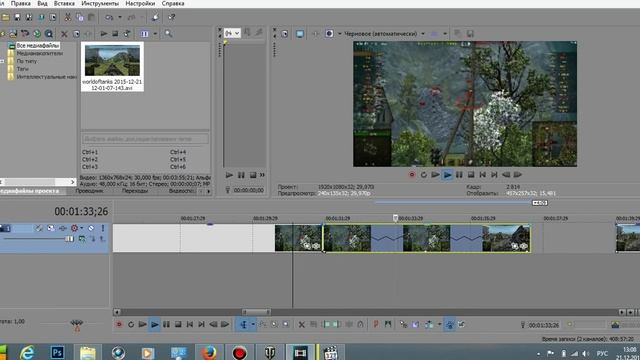This screenshot has width=640, height=360.
Task: Click Copy Snapshot to clipboard icon
Action: [x=458, y=34]
